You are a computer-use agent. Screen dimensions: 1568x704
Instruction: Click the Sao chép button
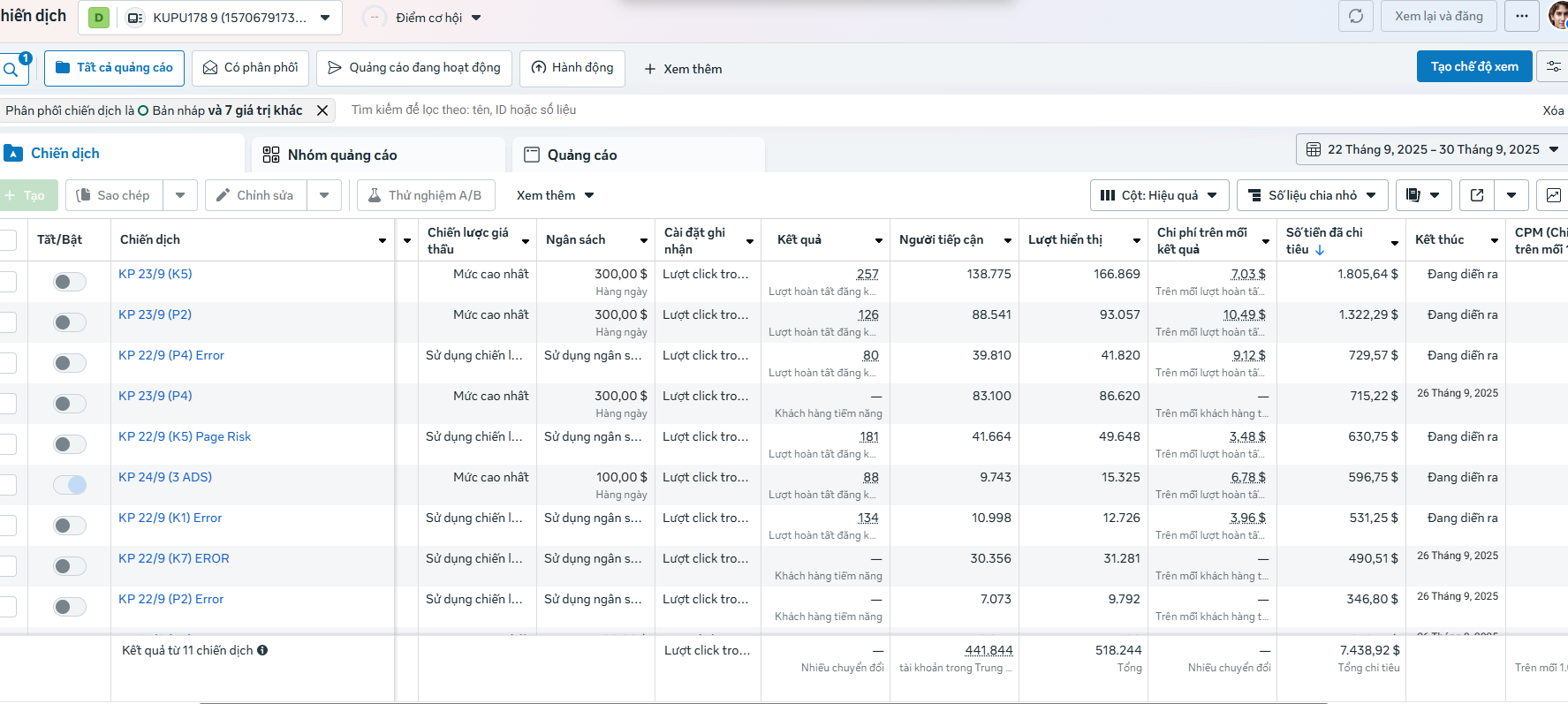[x=115, y=195]
